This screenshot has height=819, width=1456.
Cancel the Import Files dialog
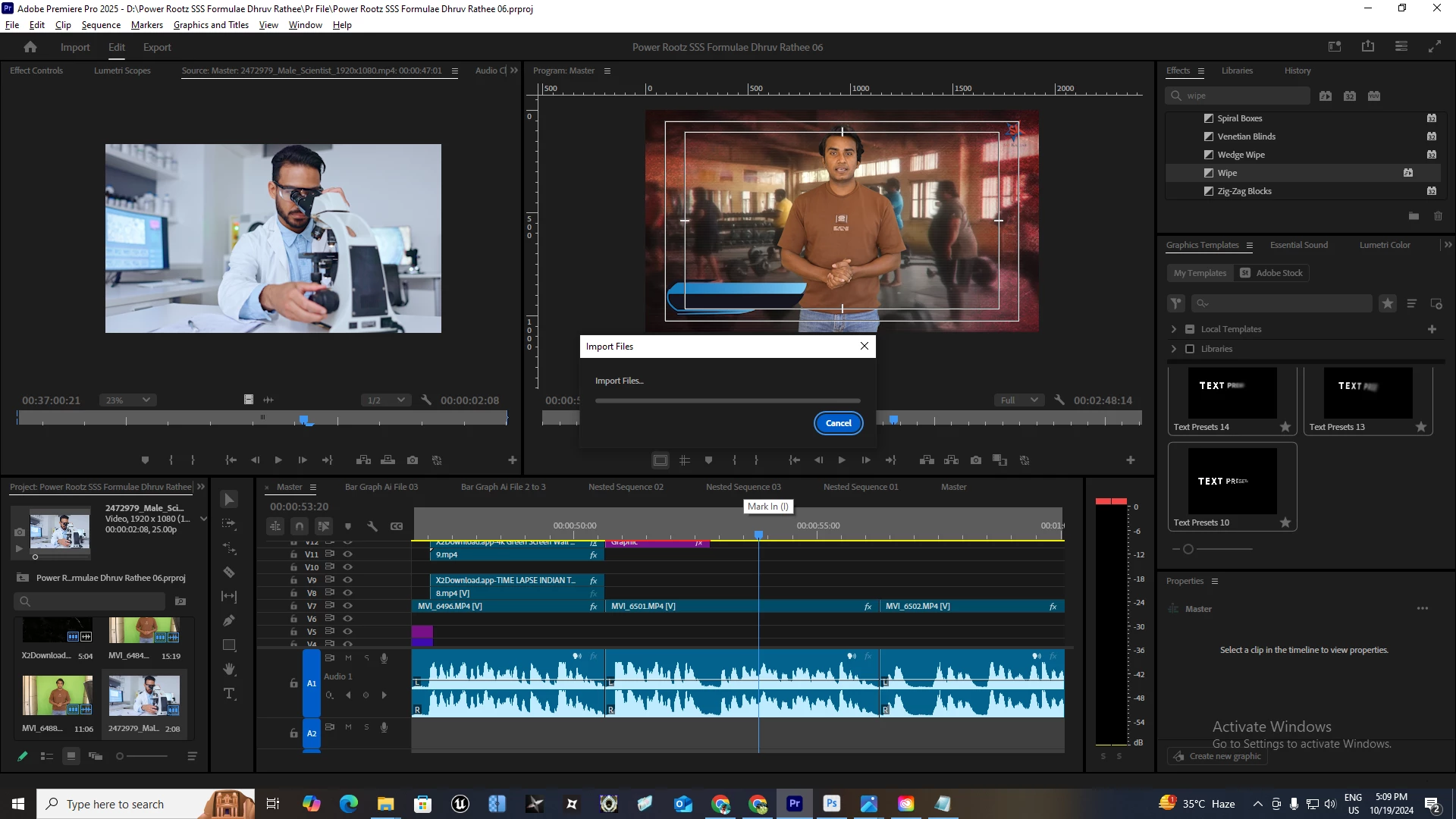pyautogui.click(x=838, y=423)
